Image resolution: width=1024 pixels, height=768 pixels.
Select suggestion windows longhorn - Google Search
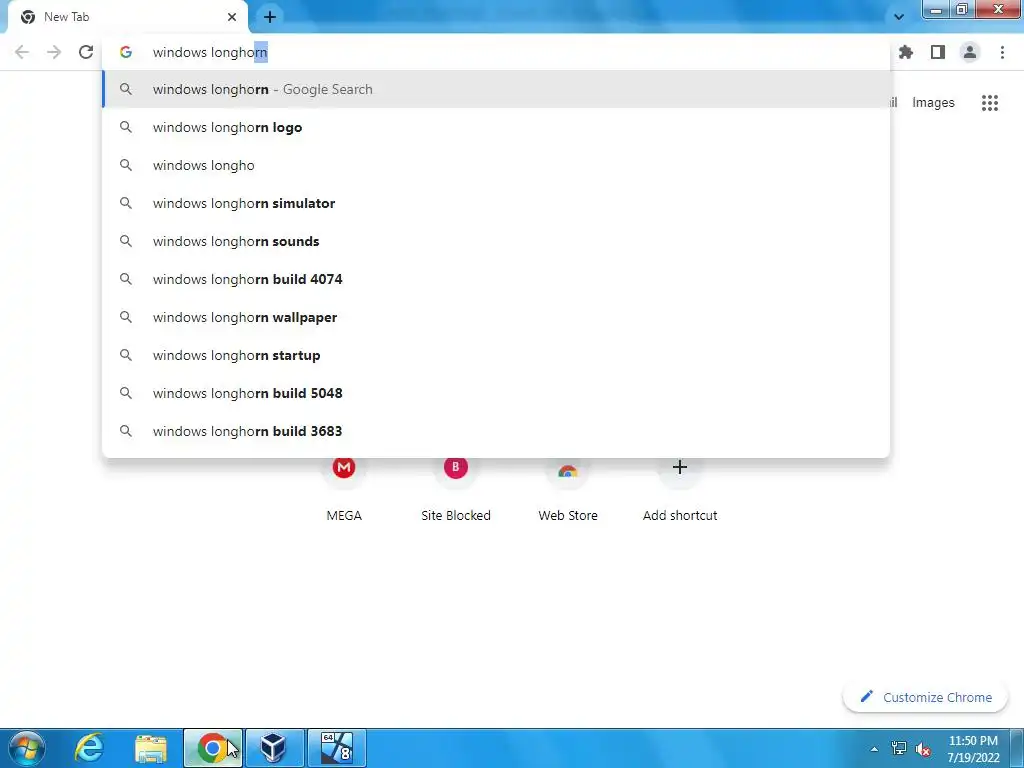(496, 89)
